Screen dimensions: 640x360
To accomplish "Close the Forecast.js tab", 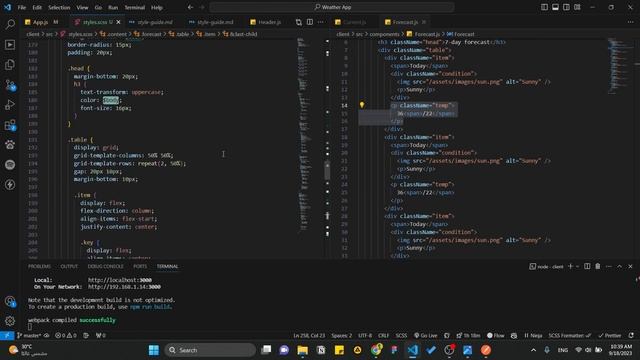I will [x=424, y=22].
